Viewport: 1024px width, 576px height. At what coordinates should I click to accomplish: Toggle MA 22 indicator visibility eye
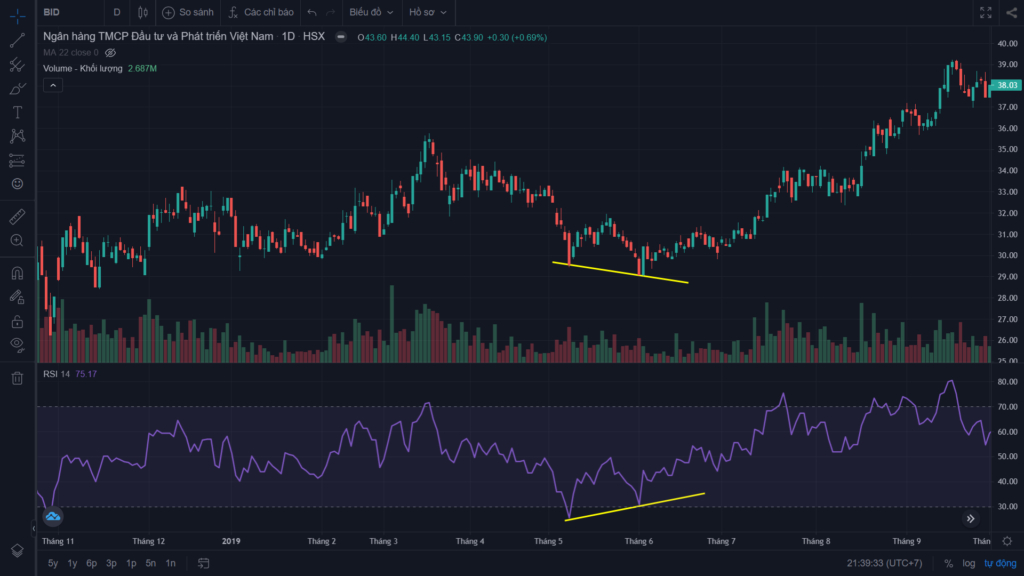tap(110, 53)
